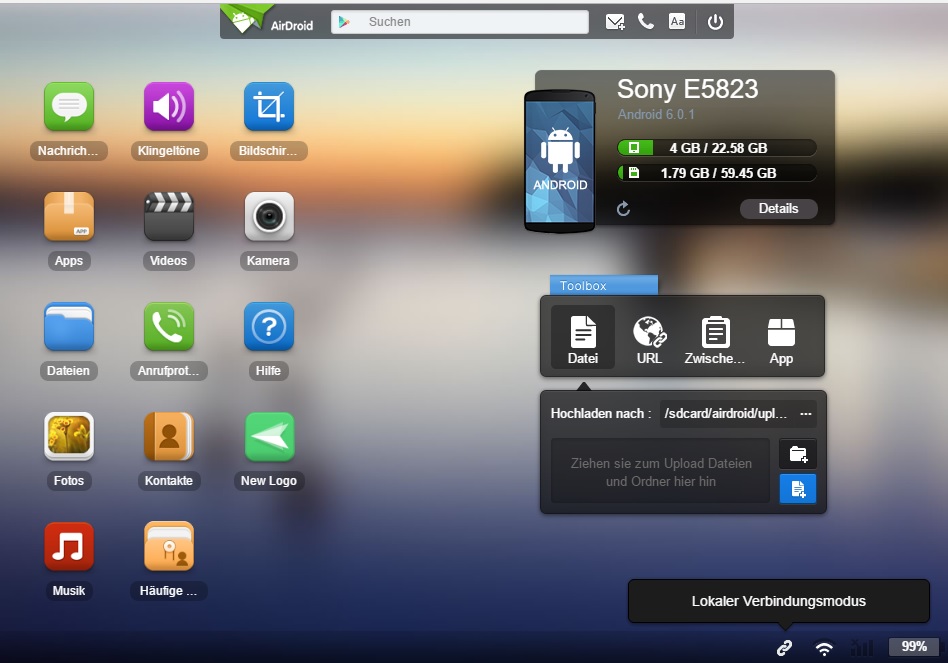Click the Suchen search field

coord(460,22)
